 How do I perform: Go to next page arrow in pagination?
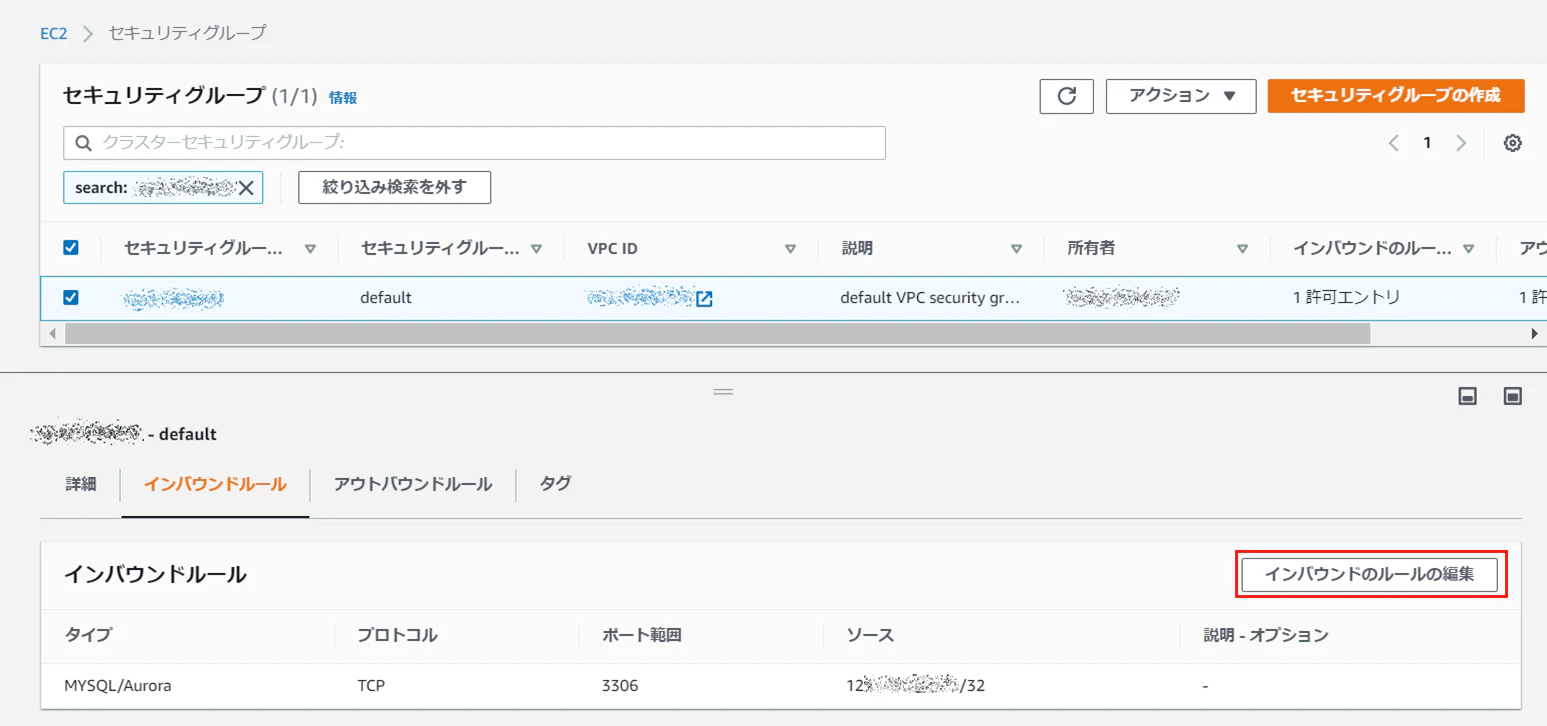click(1461, 143)
